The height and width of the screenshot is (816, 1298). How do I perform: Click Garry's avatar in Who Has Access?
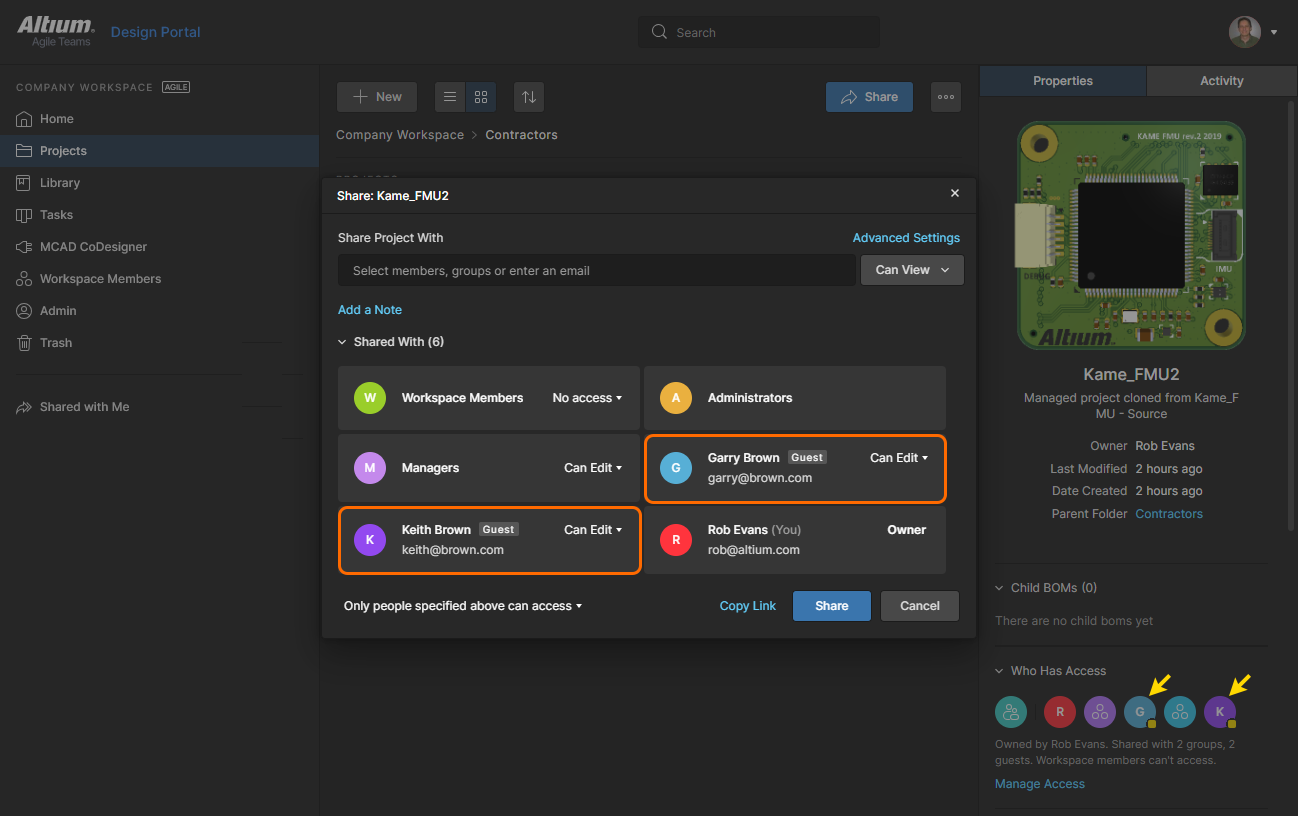click(1139, 712)
